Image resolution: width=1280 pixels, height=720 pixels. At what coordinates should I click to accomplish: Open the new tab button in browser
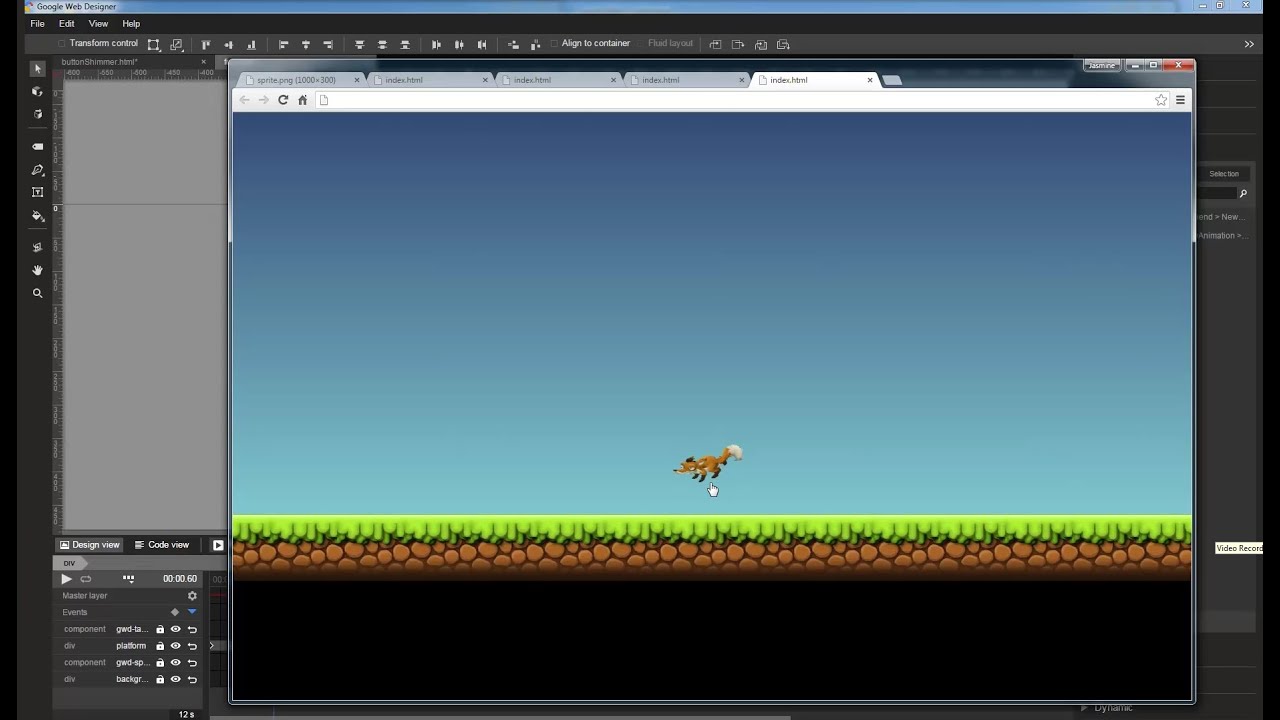click(893, 80)
